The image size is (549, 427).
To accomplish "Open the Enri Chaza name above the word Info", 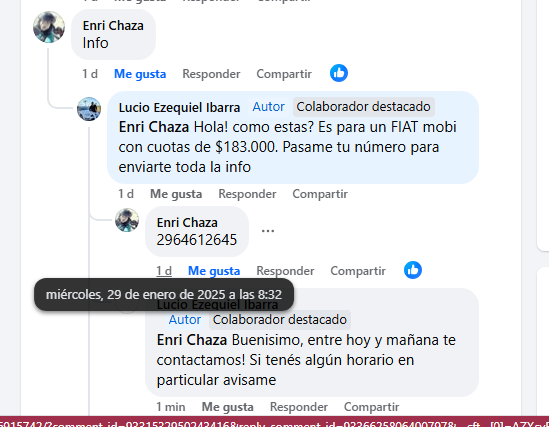I will point(113,26).
